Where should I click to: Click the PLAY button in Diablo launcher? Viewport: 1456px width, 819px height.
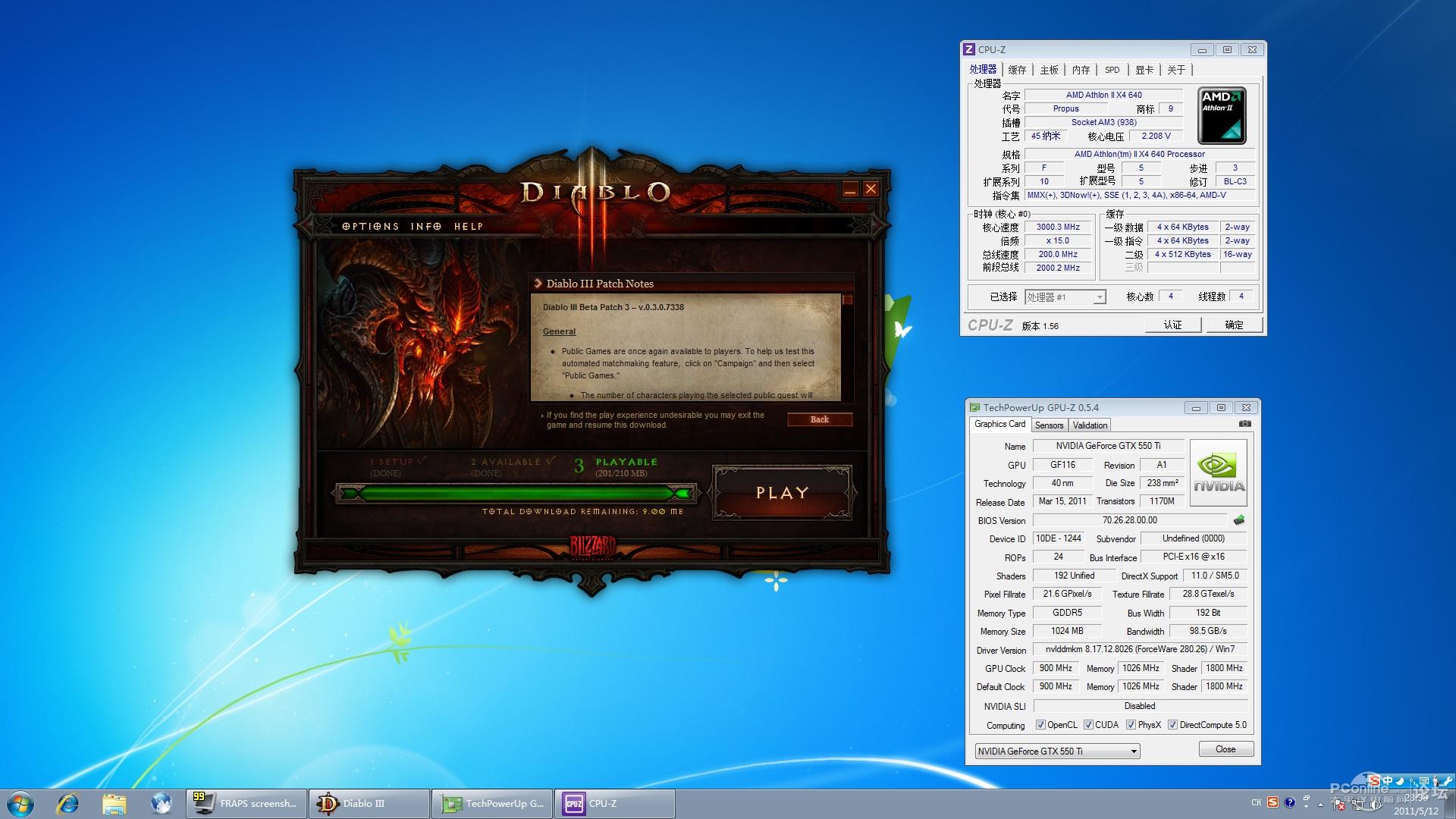[x=783, y=493]
